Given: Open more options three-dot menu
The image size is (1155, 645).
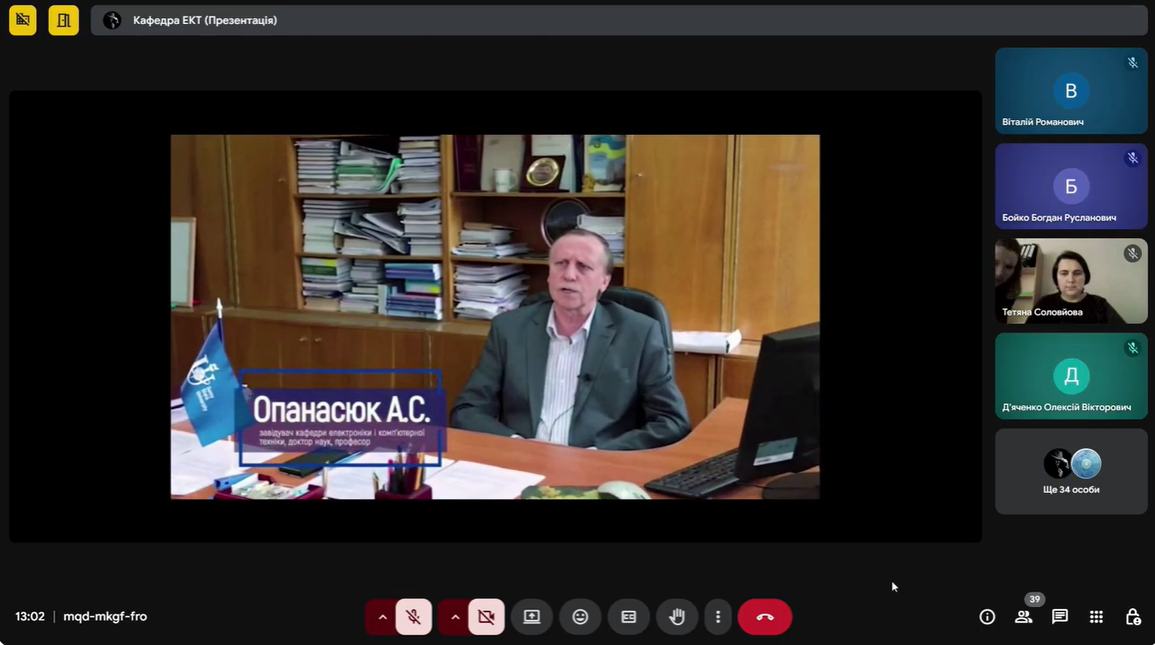Looking at the screenshot, I should pos(718,617).
